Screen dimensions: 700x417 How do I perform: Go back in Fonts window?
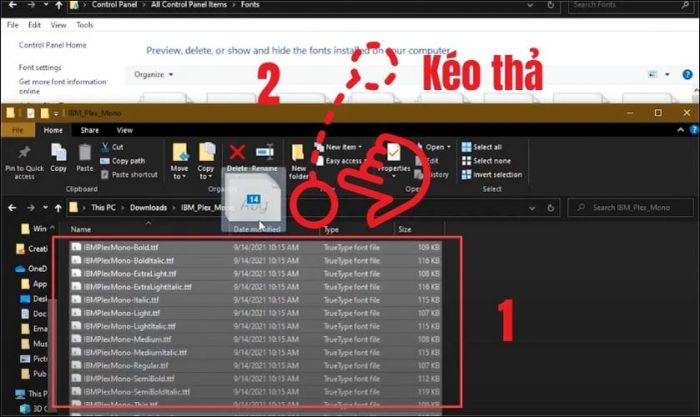point(12,5)
